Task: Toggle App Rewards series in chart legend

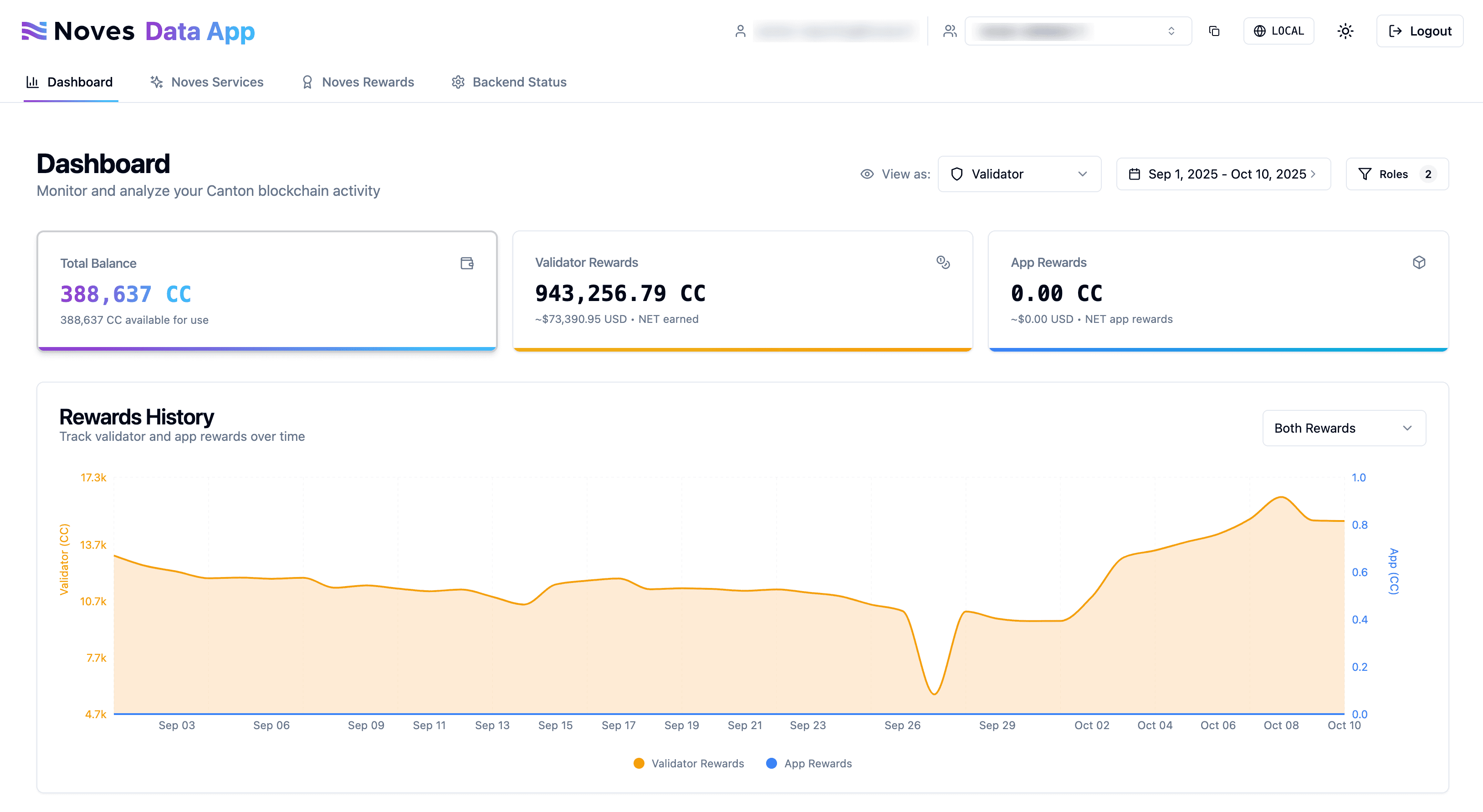Action: [x=809, y=763]
